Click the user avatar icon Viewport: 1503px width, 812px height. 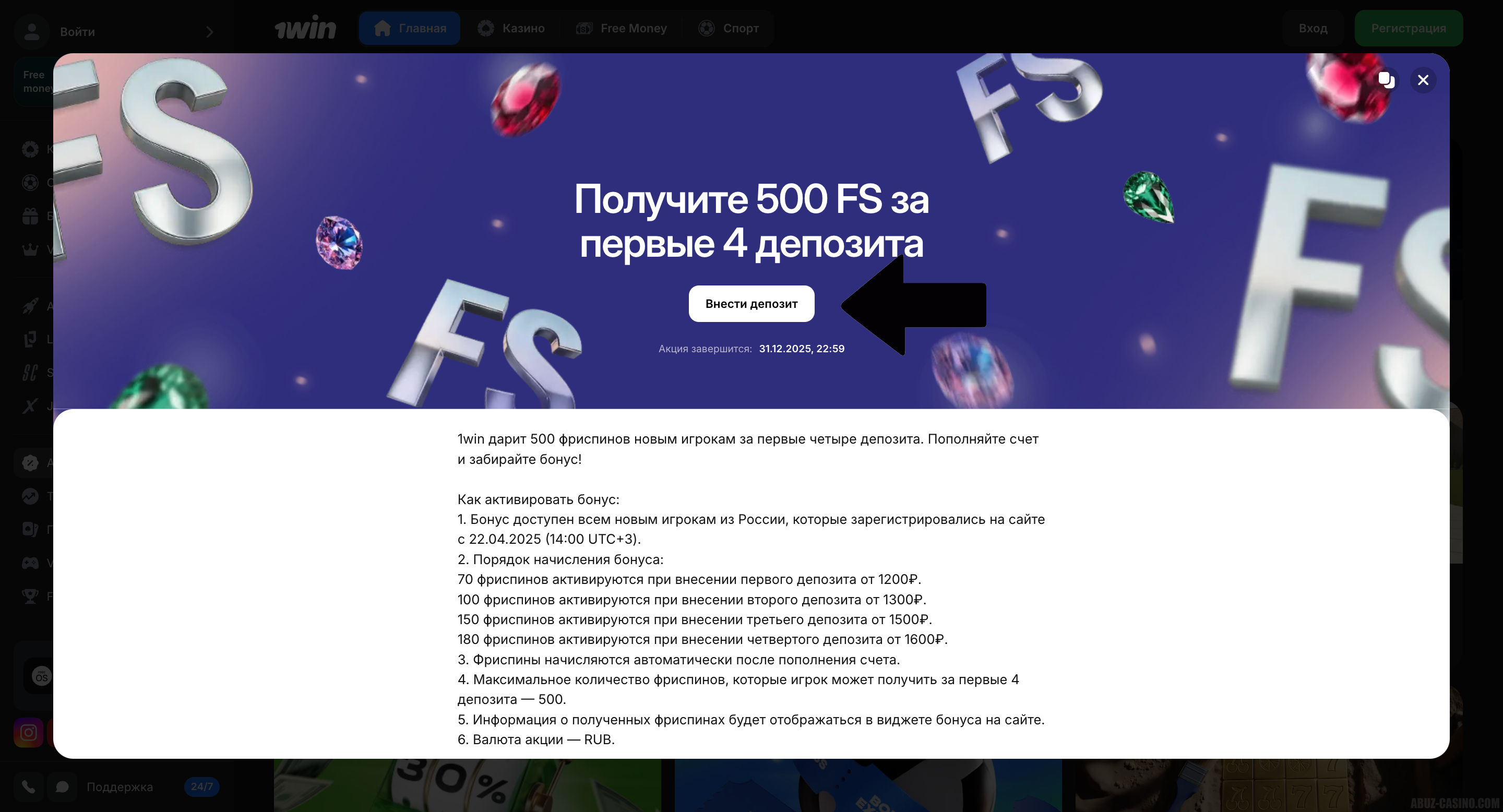click(x=32, y=31)
